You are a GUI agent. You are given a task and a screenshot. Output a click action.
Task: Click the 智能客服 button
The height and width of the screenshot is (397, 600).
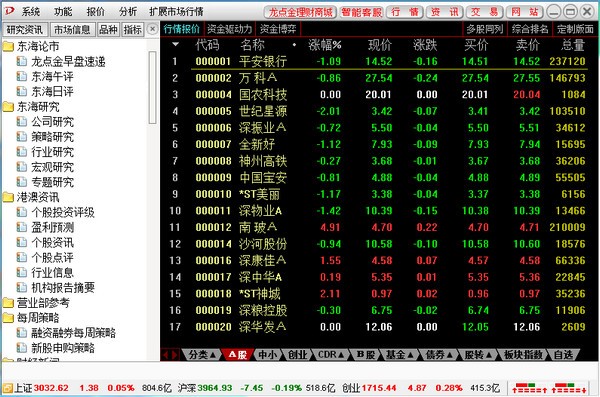tap(362, 12)
